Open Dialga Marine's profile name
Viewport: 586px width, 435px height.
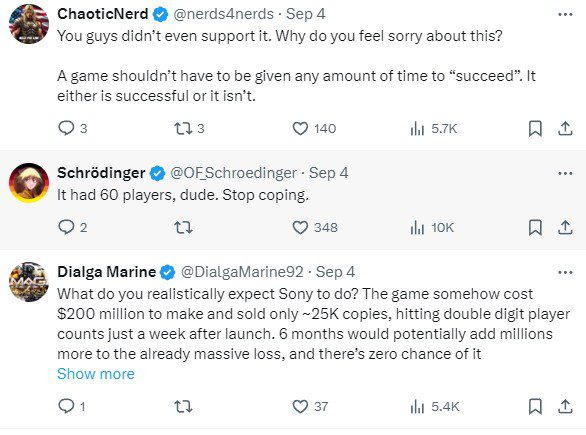click(107, 272)
